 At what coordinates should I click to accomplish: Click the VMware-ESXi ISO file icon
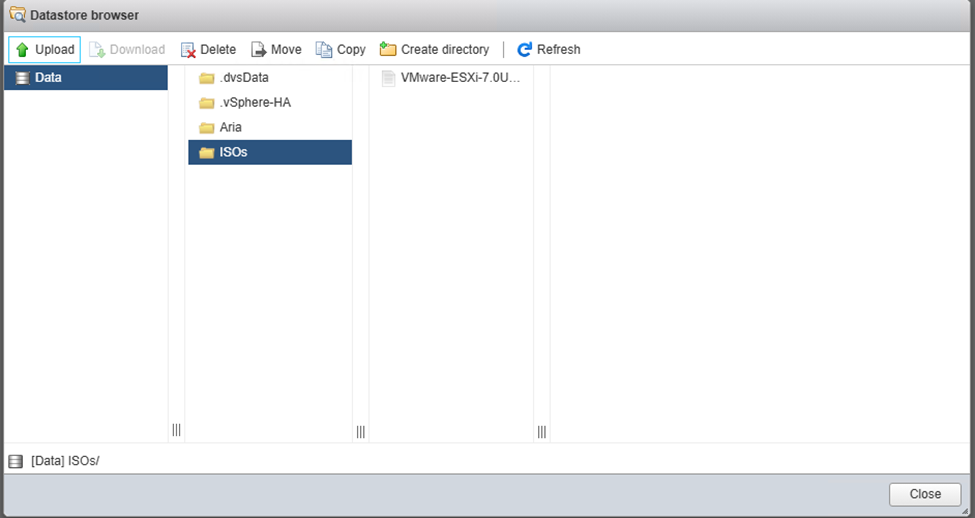pyautogui.click(x=389, y=78)
